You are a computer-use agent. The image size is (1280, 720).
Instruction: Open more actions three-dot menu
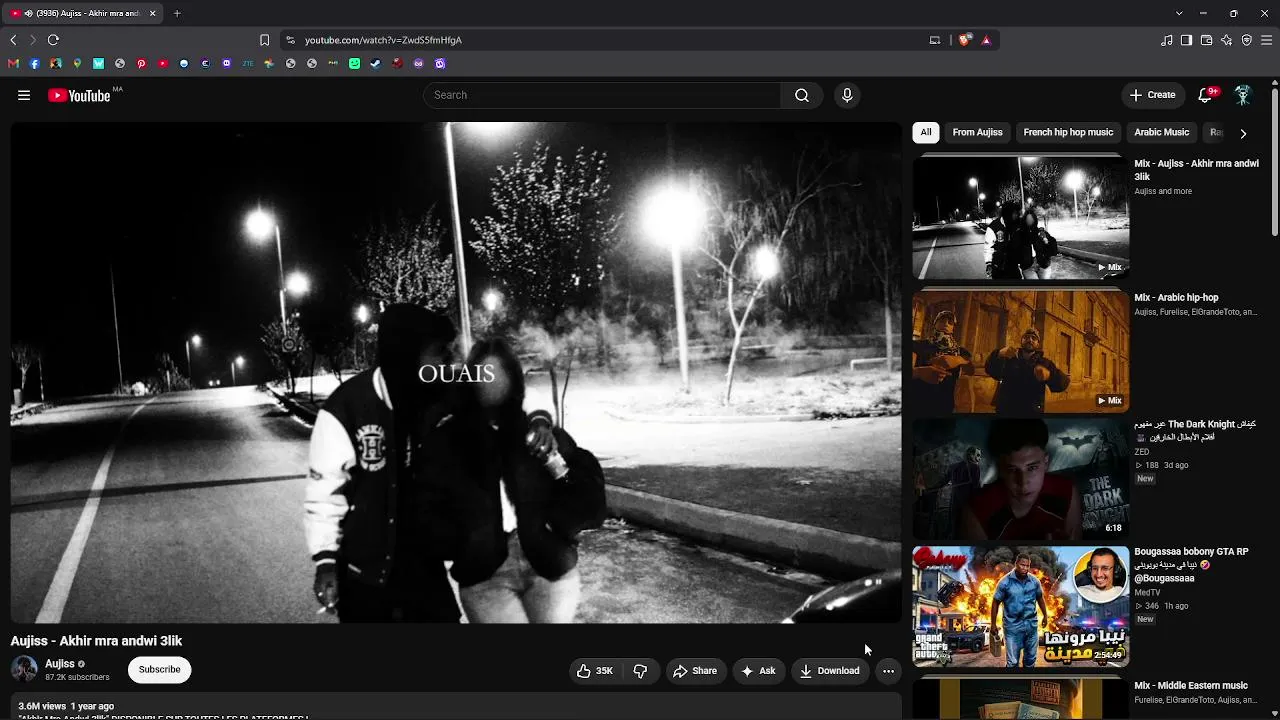[888, 671]
